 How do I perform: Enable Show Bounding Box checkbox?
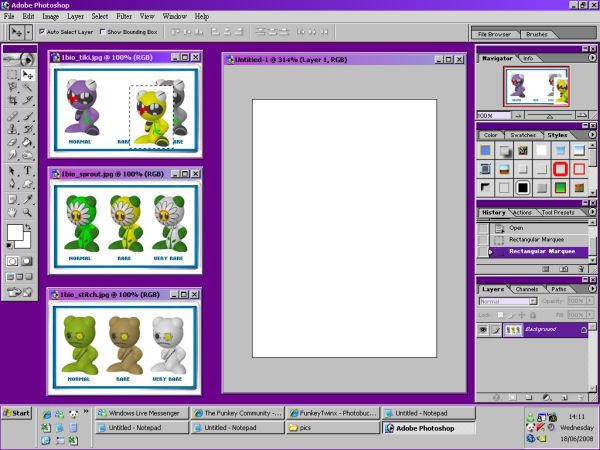tap(103, 32)
